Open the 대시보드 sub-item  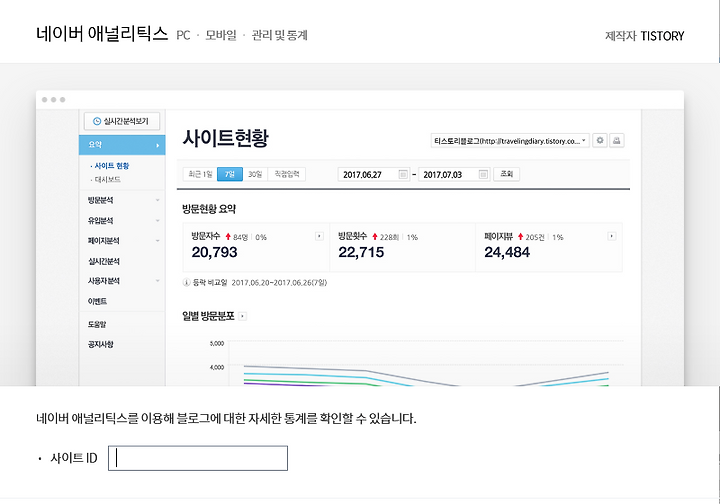(x=106, y=179)
